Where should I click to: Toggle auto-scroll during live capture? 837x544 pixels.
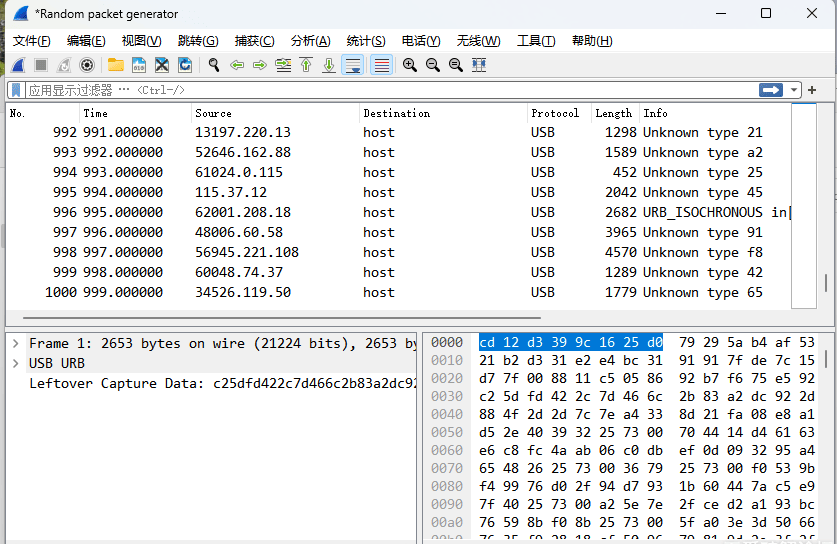tap(353, 65)
